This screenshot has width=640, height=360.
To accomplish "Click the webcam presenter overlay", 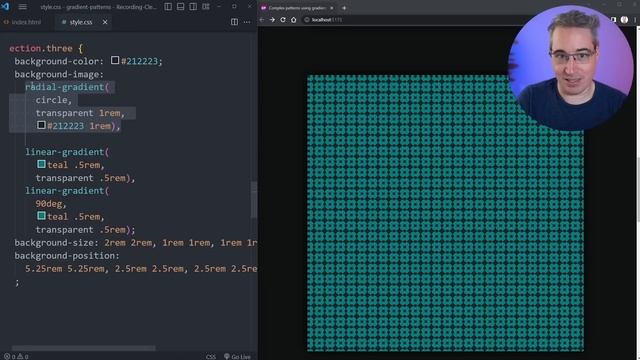I will pos(570,67).
